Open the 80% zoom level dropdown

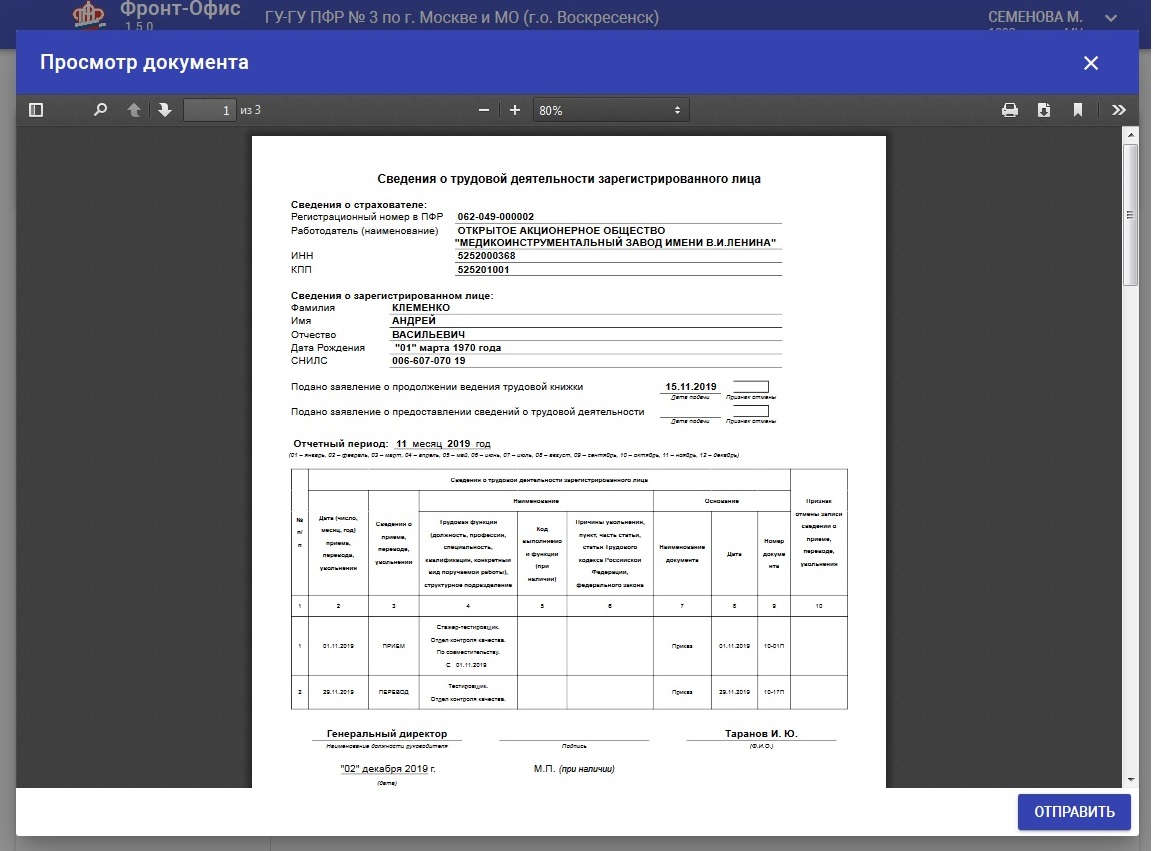pos(610,110)
